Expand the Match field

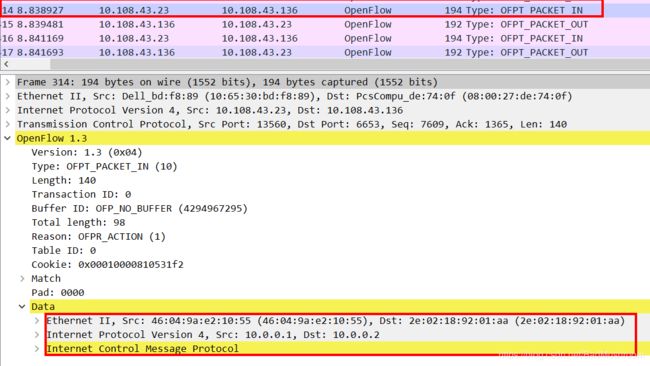coord(22,279)
